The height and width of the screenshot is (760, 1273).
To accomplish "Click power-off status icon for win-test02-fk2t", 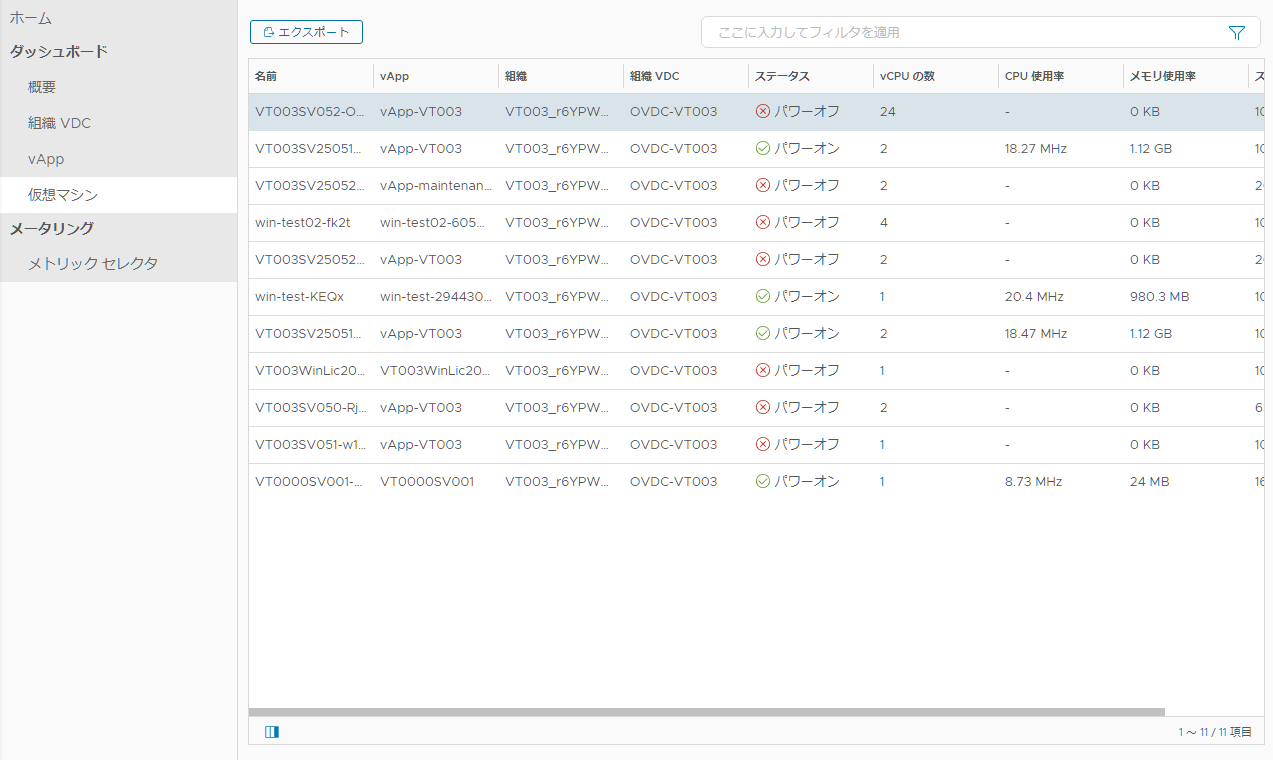I will [x=763, y=223].
